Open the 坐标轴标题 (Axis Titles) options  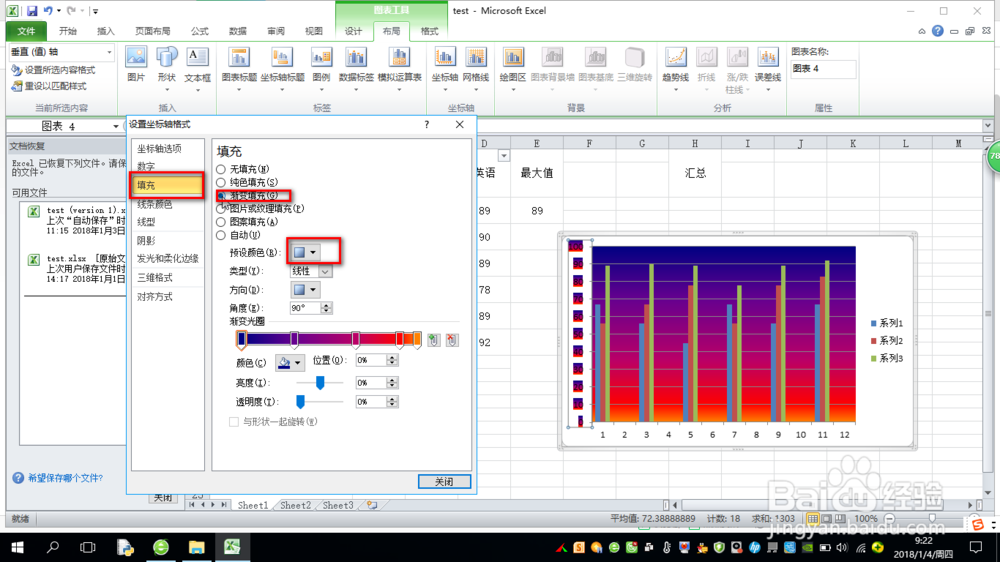point(282,69)
